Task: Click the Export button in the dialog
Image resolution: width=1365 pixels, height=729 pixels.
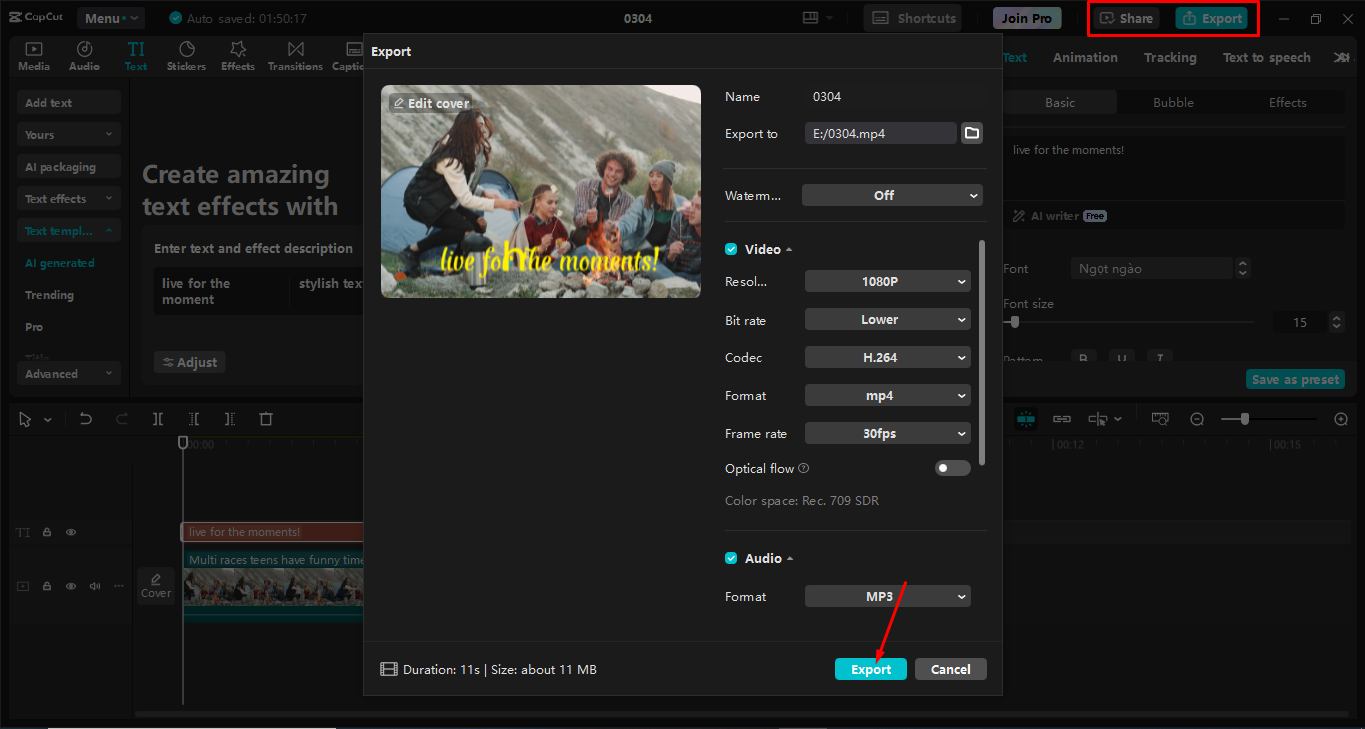Action: pos(870,669)
